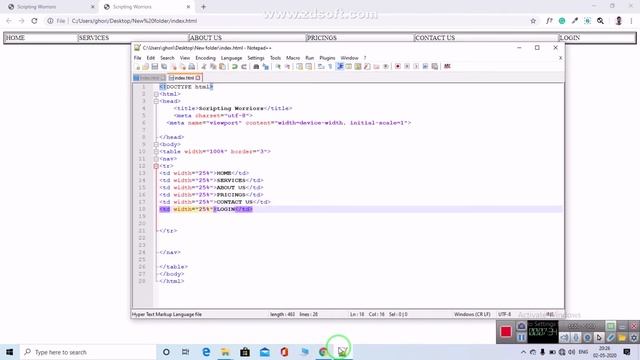Click the Save All toolbar icon

(x=164, y=67)
